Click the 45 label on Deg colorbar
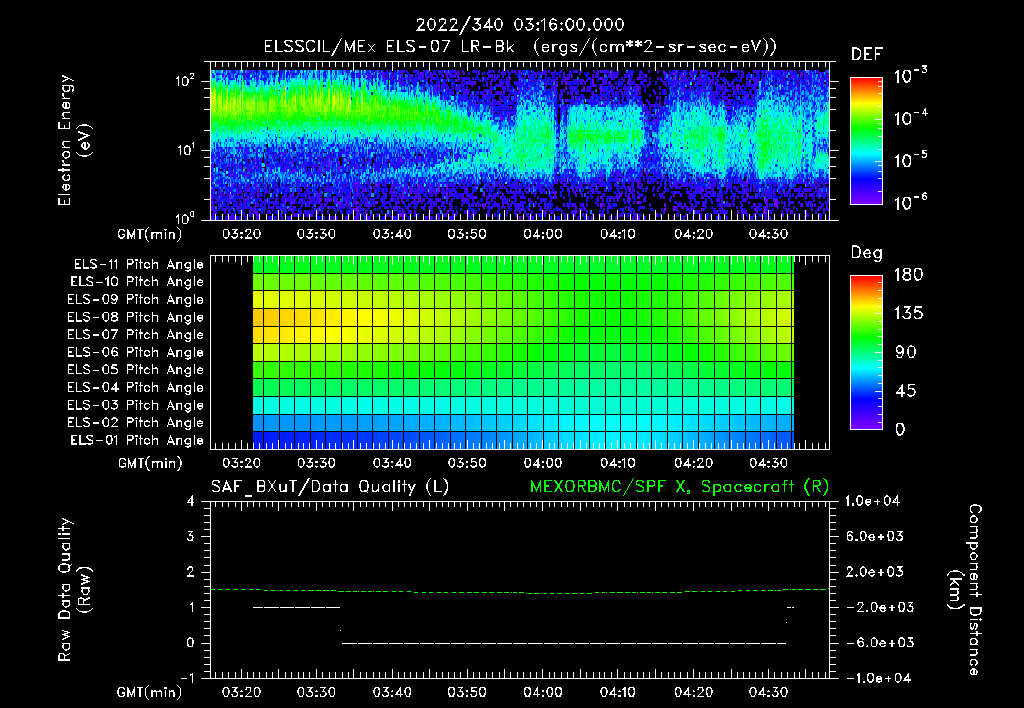1024x708 pixels. [906, 391]
